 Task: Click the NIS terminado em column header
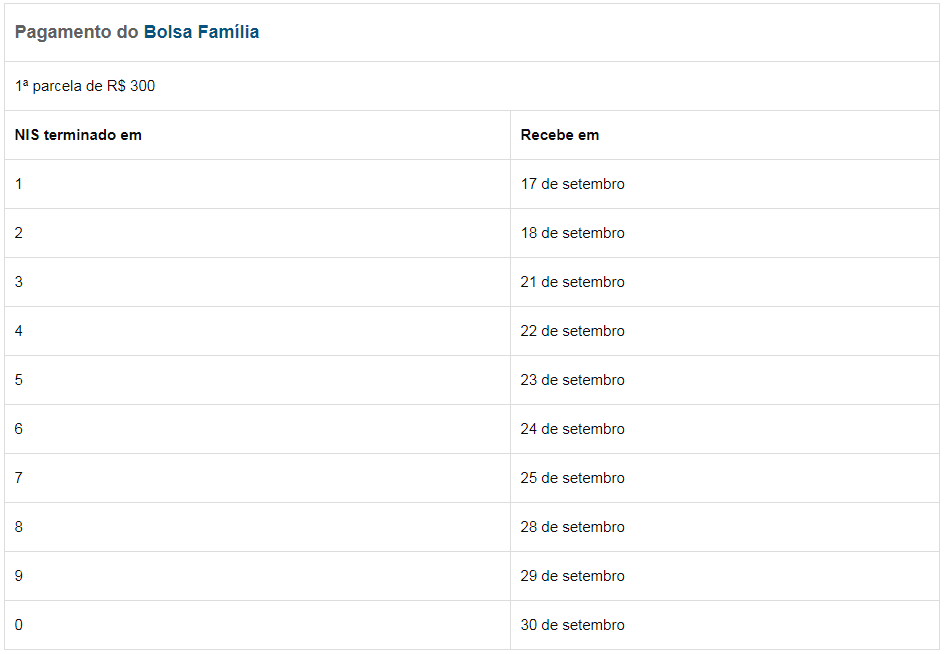258,135
